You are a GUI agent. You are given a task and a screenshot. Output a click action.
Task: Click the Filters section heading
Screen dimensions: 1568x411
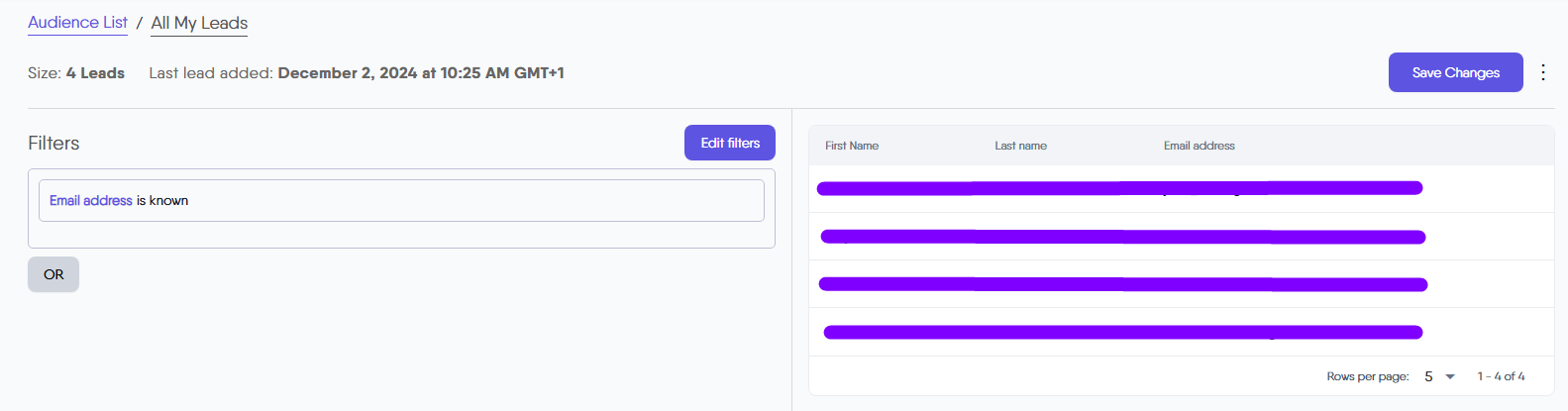(x=53, y=144)
